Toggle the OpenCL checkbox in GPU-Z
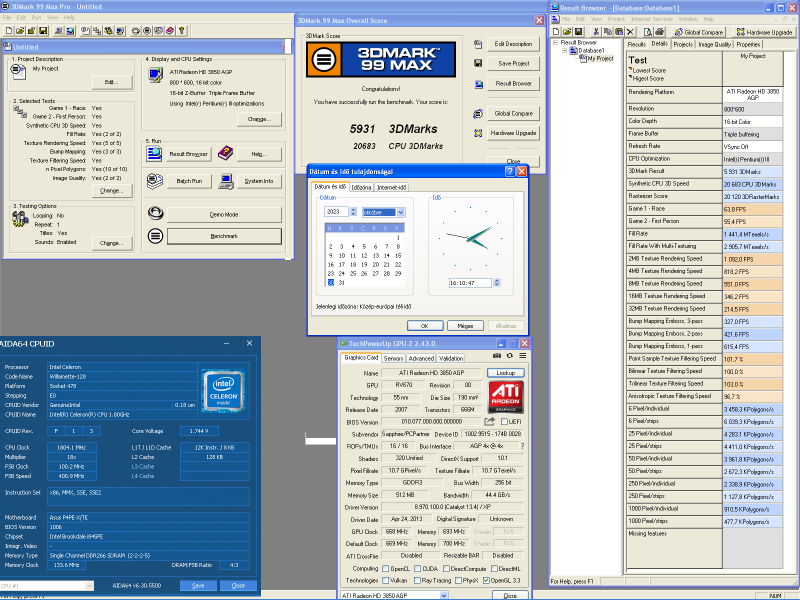This screenshot has height=600, width=800. [x=386, y=569]
